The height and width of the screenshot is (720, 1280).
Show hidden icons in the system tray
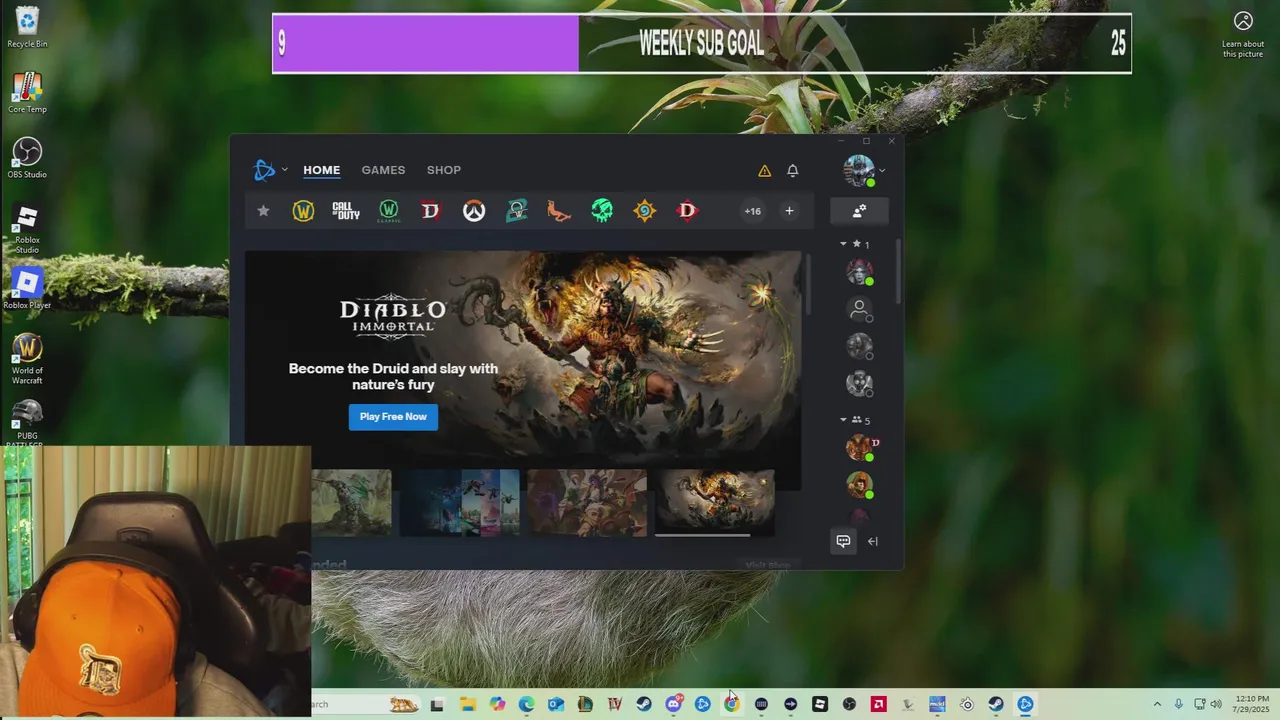tap(1157, 704)
